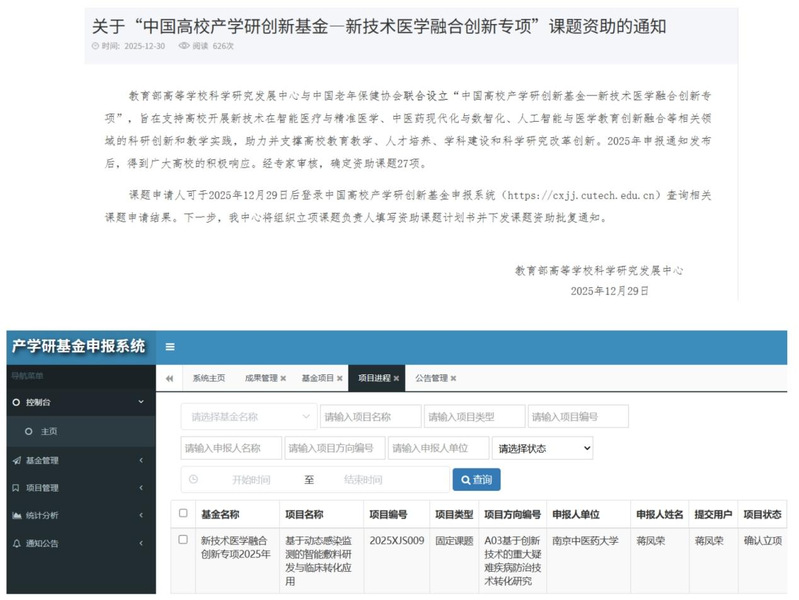799x600 pixels.
Task: Check the row checkbox for 新技术医学融合创新专项2025年
Action: coord(182,540)
